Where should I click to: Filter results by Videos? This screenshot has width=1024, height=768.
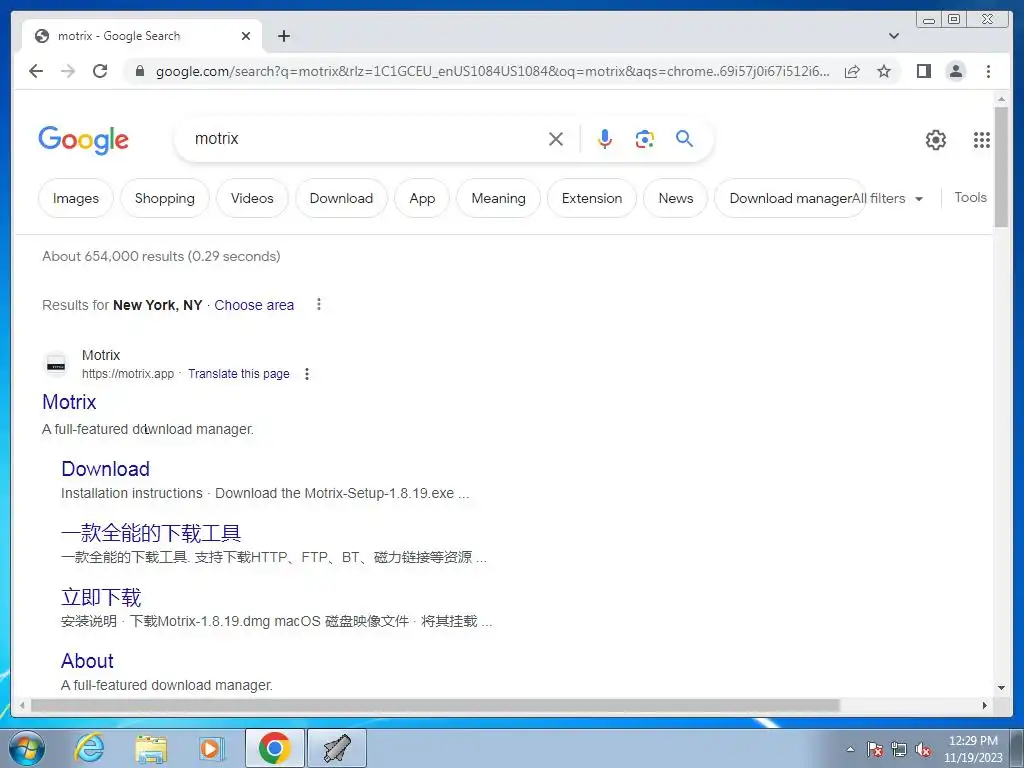[252, 198]
